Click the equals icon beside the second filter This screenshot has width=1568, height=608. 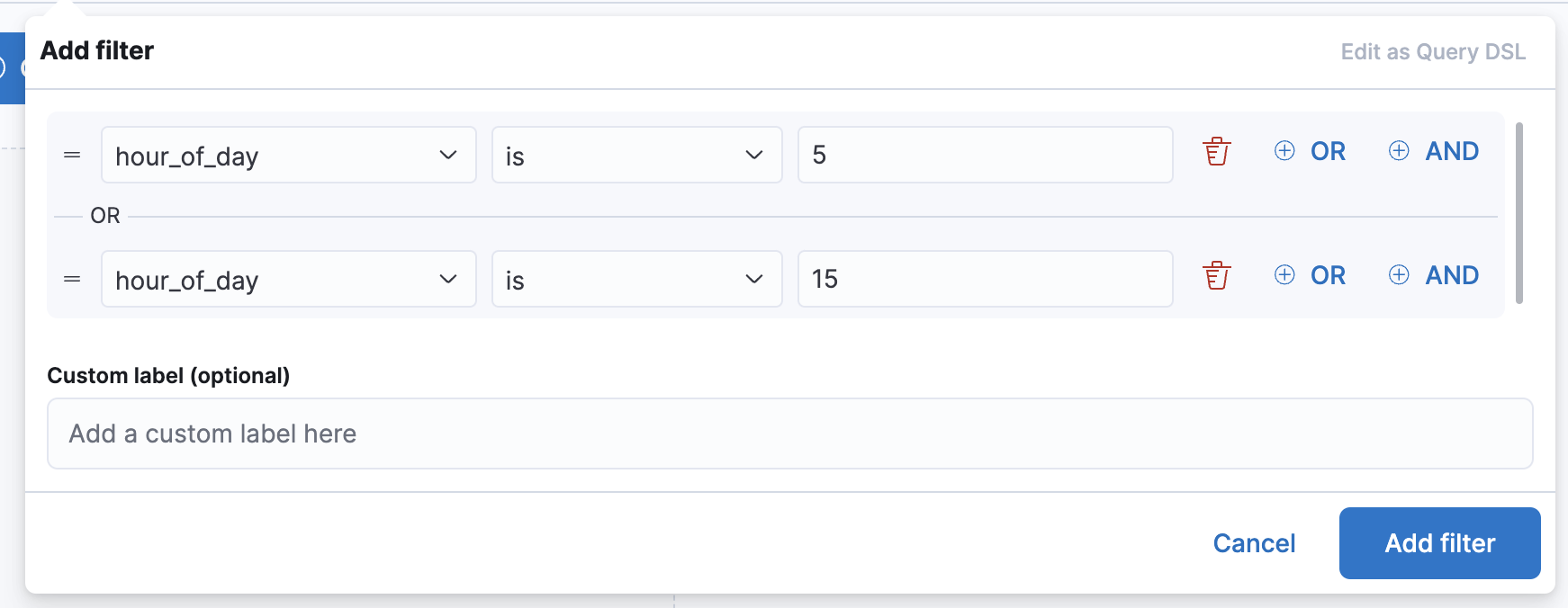pyautogui.click(x=71, y=279)
